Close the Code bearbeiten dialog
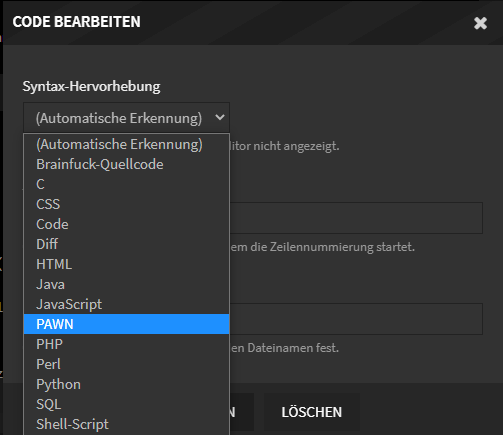 (x=480, y=23)
